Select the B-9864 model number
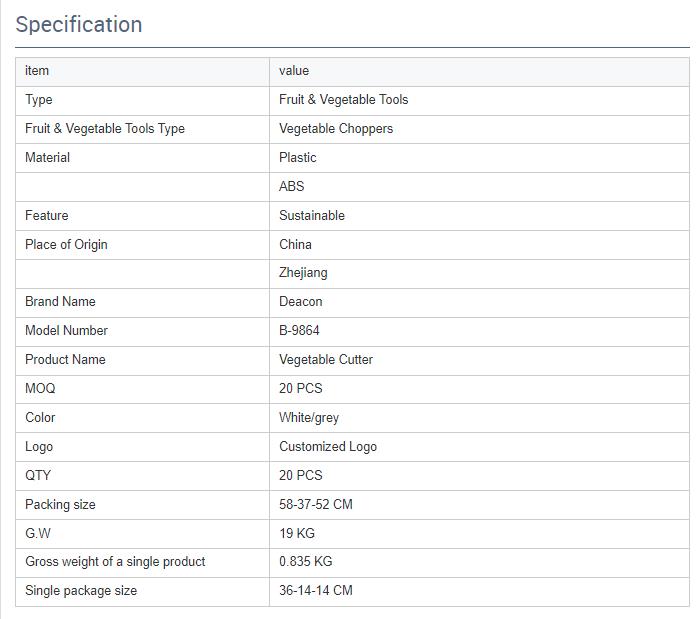The height and width of the screenshot is (619, 699). click(x=299, y=331)
